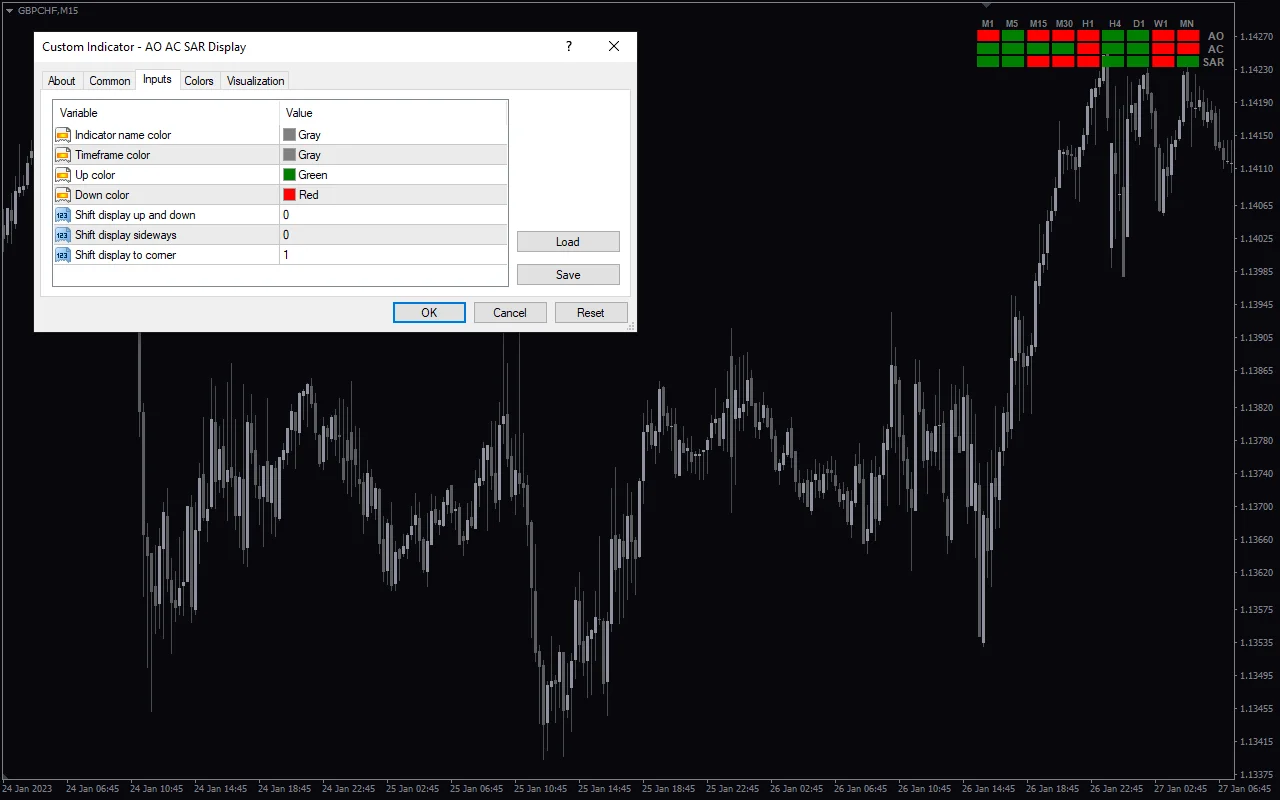Click the question mark help icon in dialog title

click(x=569, y=46)
